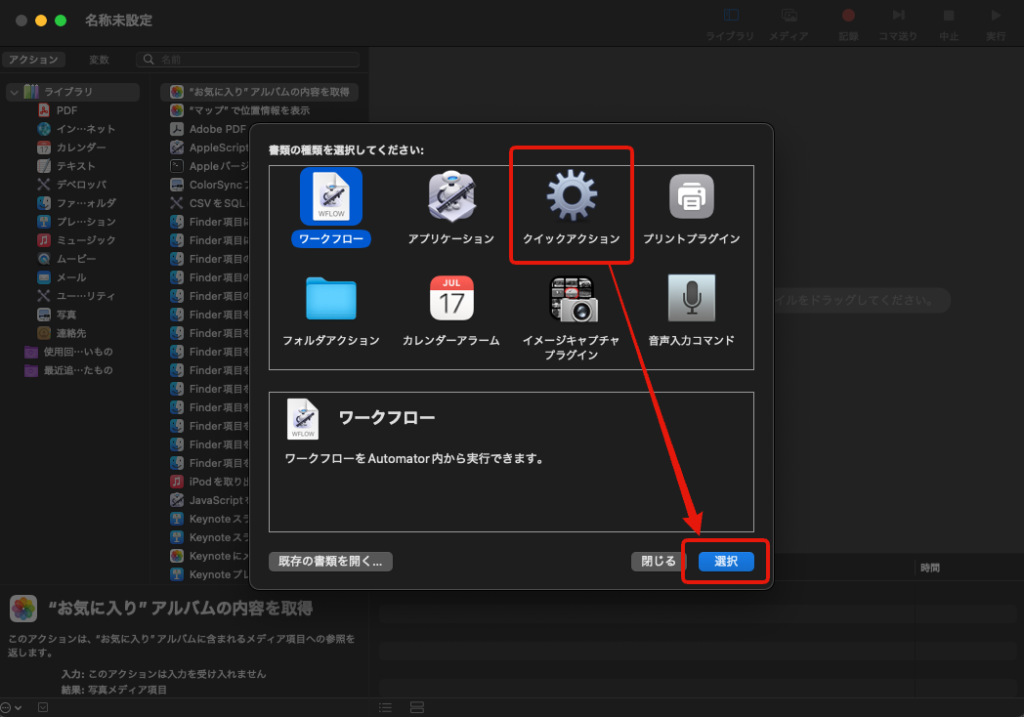Select the Image Capture Plugin camera icon
Image resolution: width=1024 pixels, height=717 pixels.
(x=571, y=298)
